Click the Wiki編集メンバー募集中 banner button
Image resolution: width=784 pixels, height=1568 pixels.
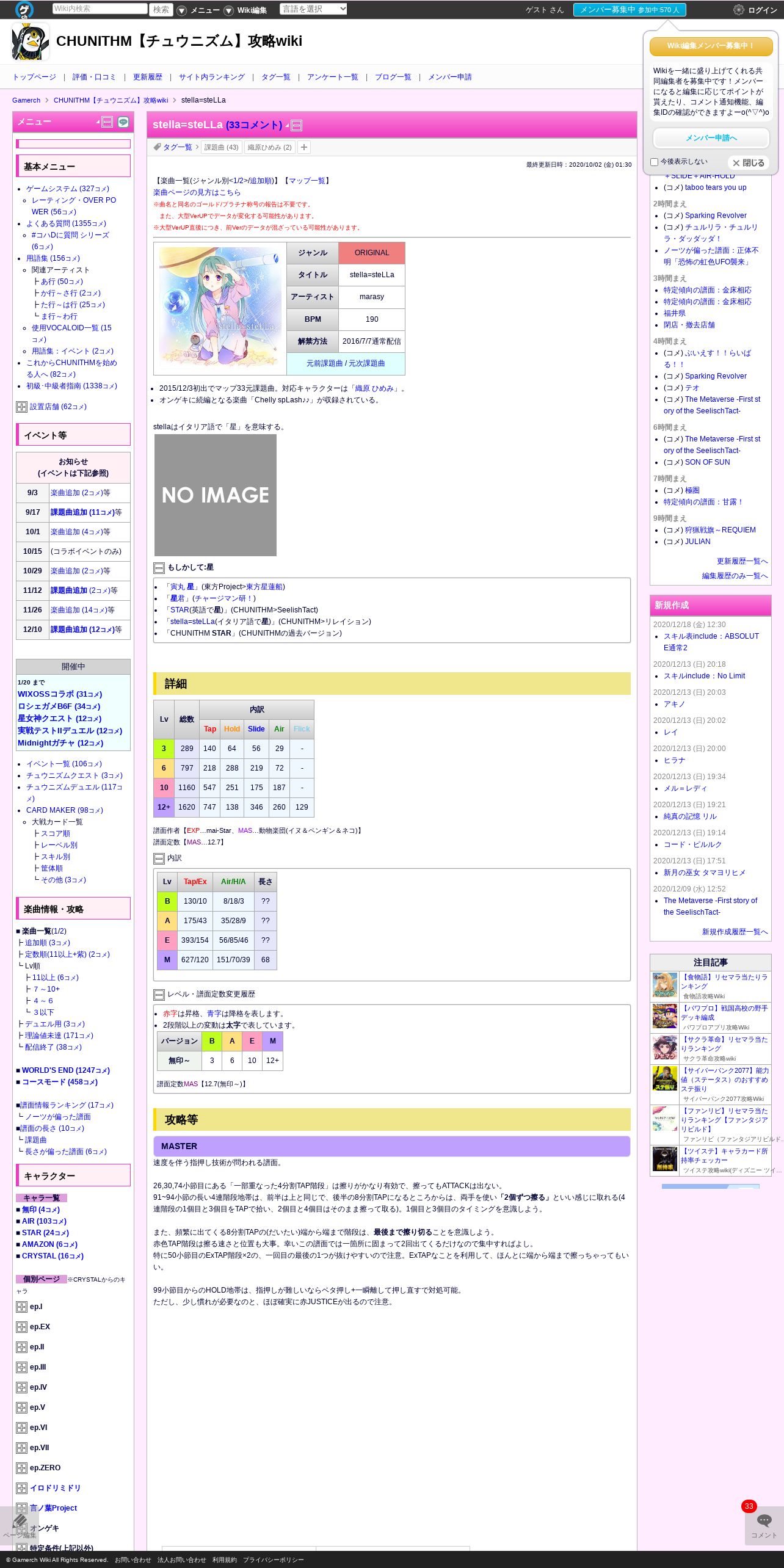point(711,46)
